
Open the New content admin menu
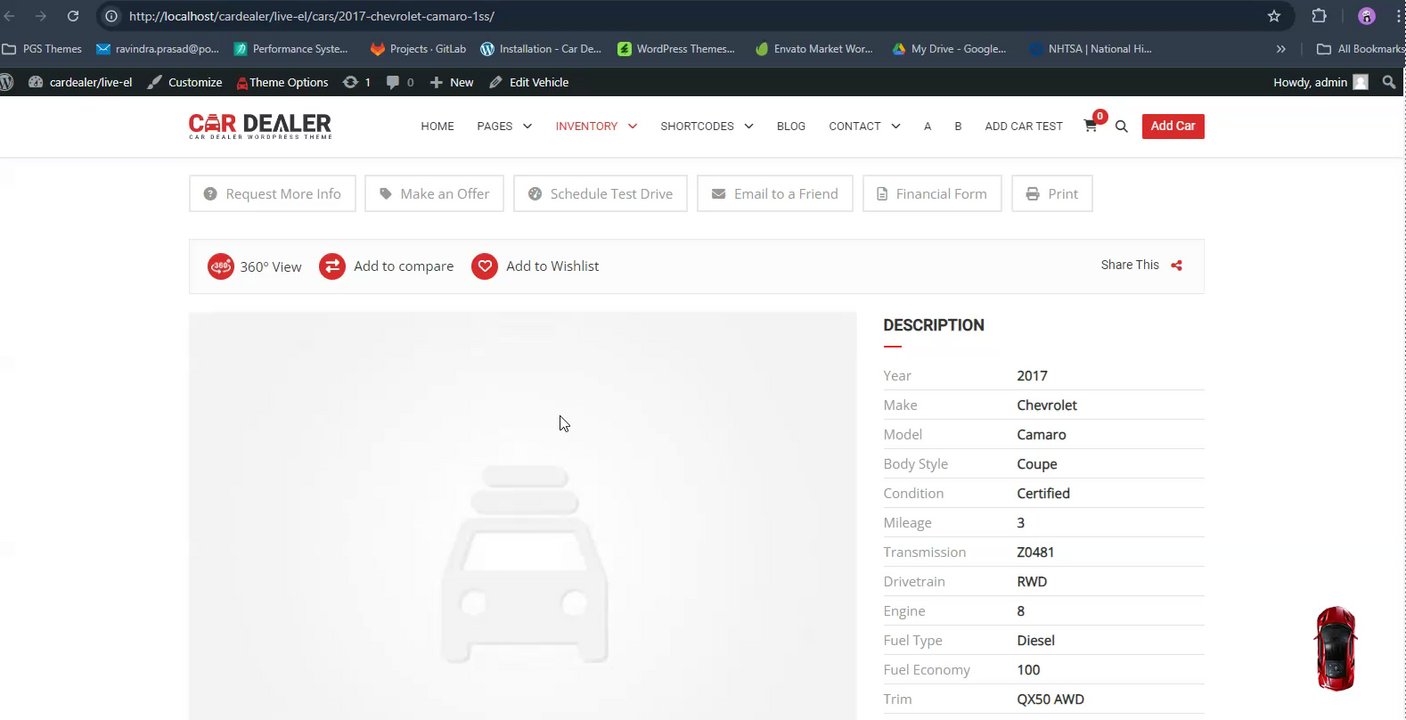452,82
